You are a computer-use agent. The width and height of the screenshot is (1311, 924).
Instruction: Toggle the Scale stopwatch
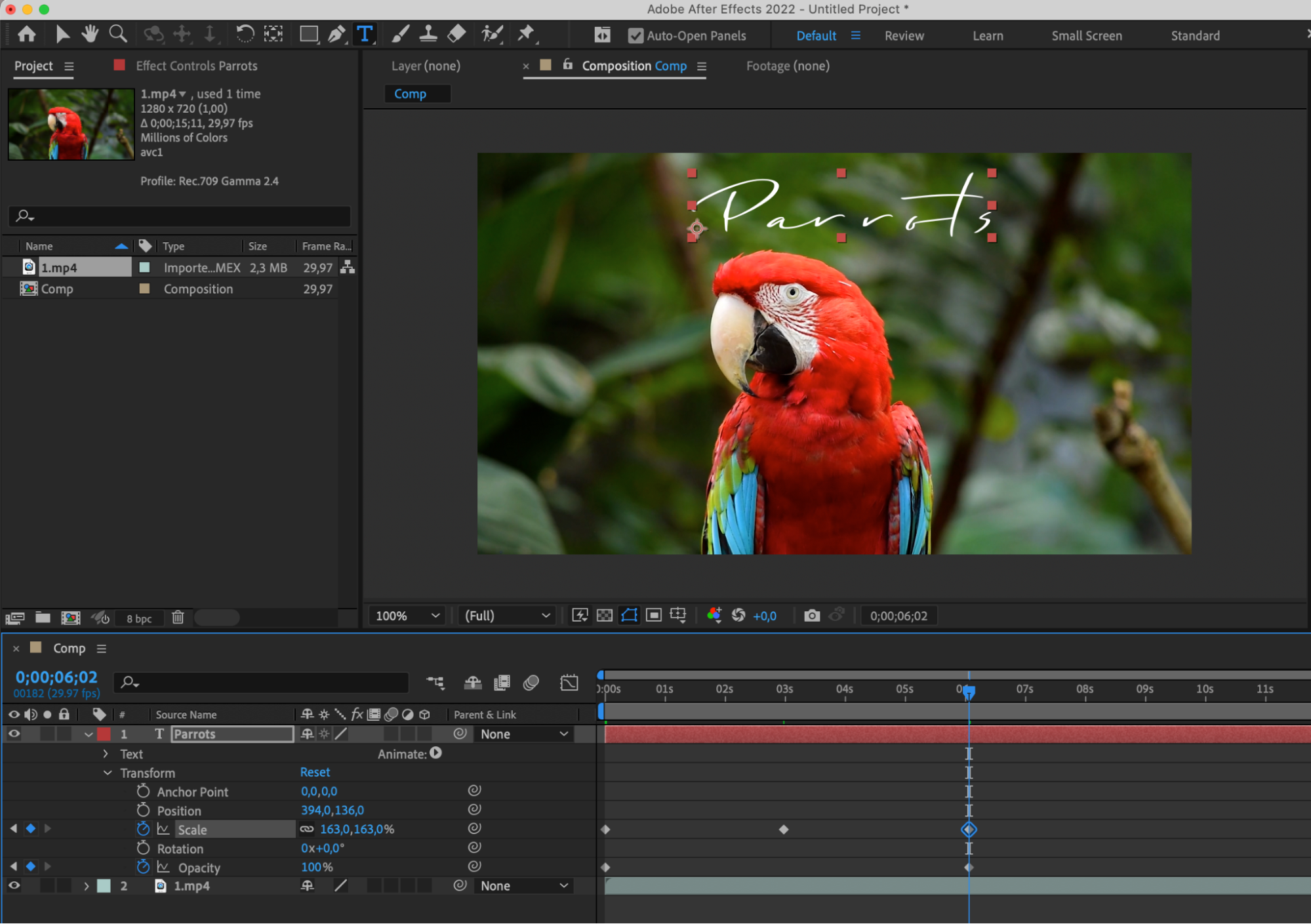[x=143, y=829]
